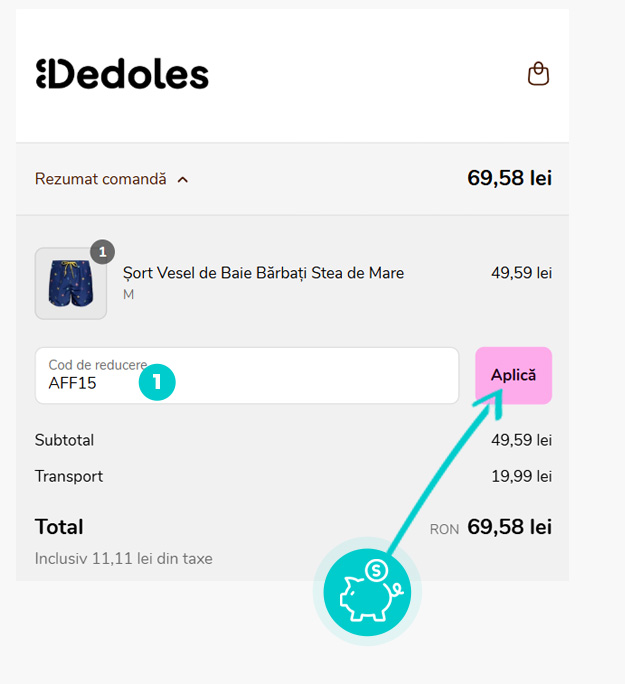Click the size M label under product

pos(128,295)
